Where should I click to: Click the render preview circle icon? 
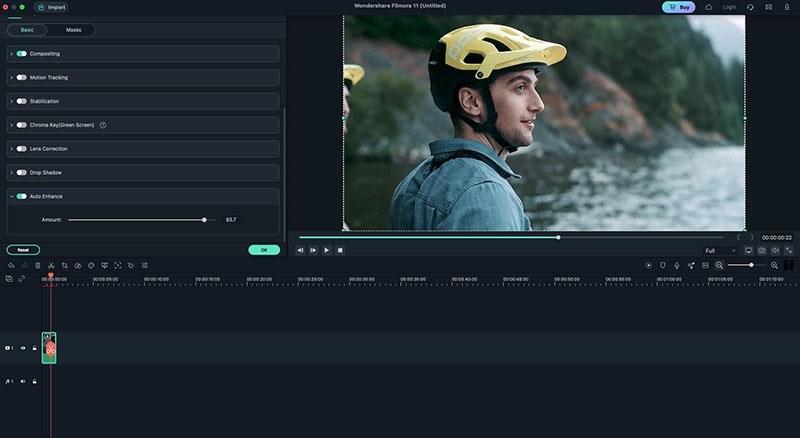tap(648, 265)
